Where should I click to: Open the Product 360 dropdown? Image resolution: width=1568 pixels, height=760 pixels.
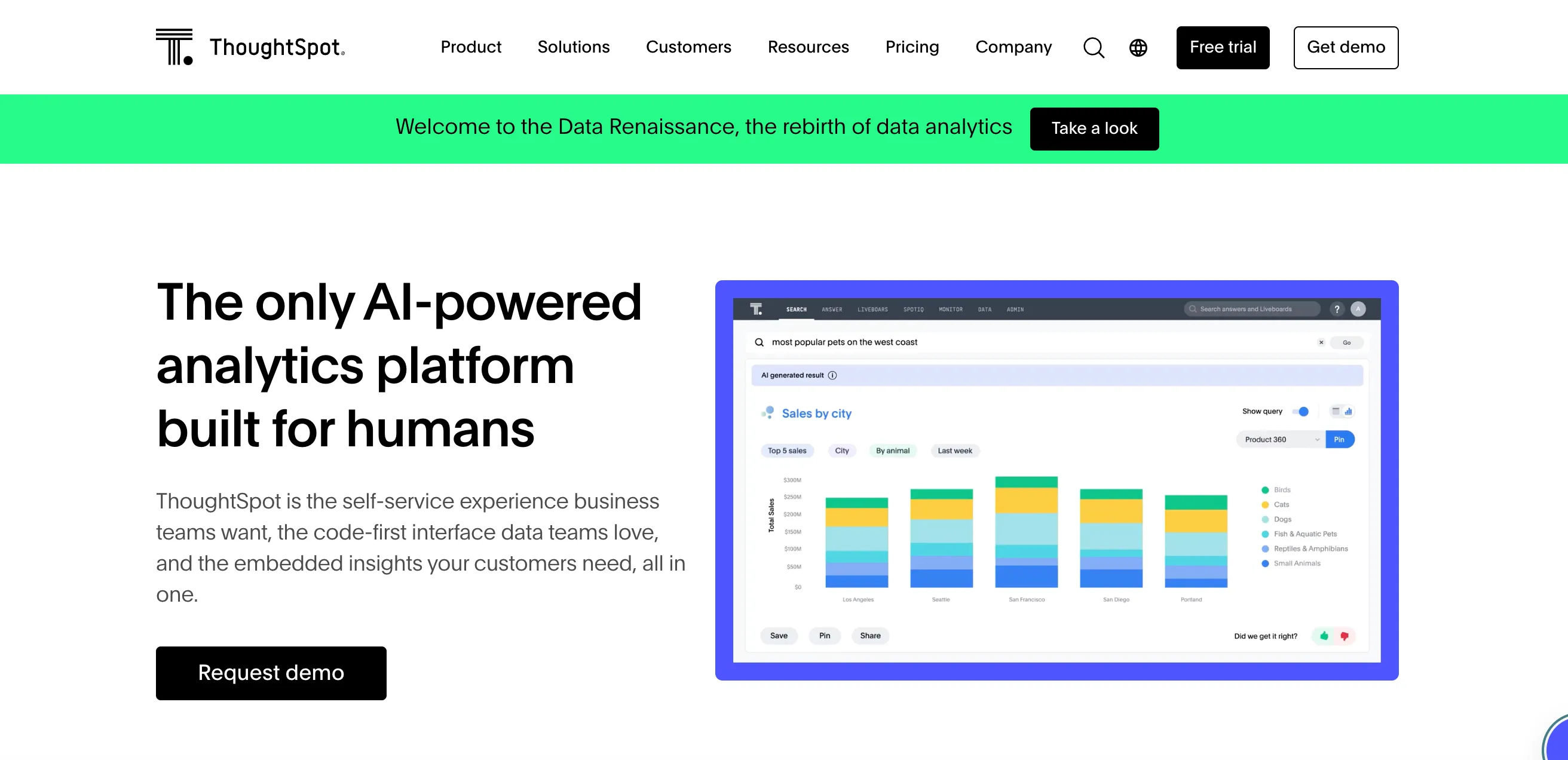pyautogui.click(x=1281, y=439)
